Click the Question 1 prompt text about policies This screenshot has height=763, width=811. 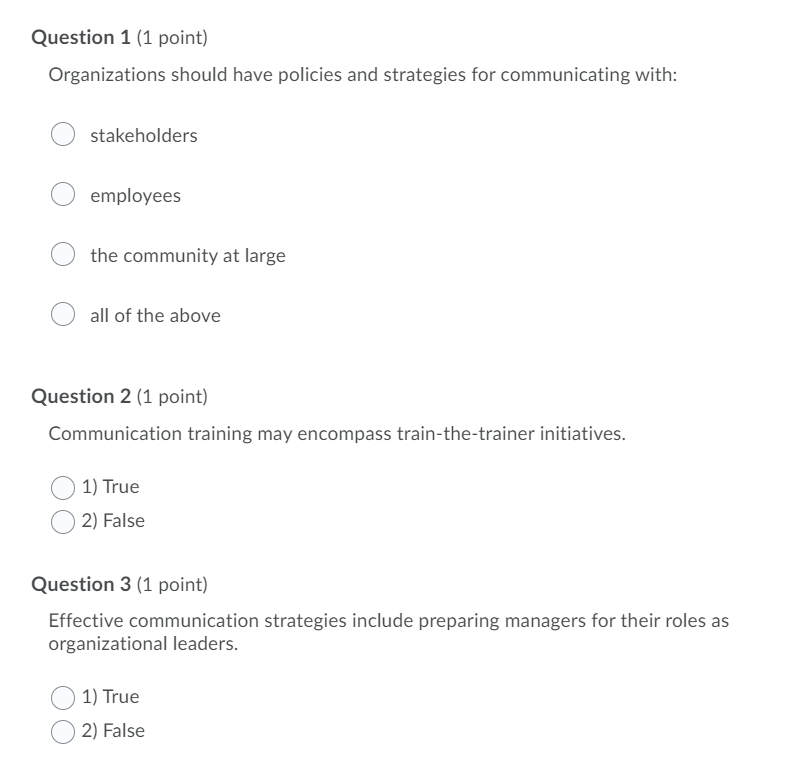coord(362,73)
